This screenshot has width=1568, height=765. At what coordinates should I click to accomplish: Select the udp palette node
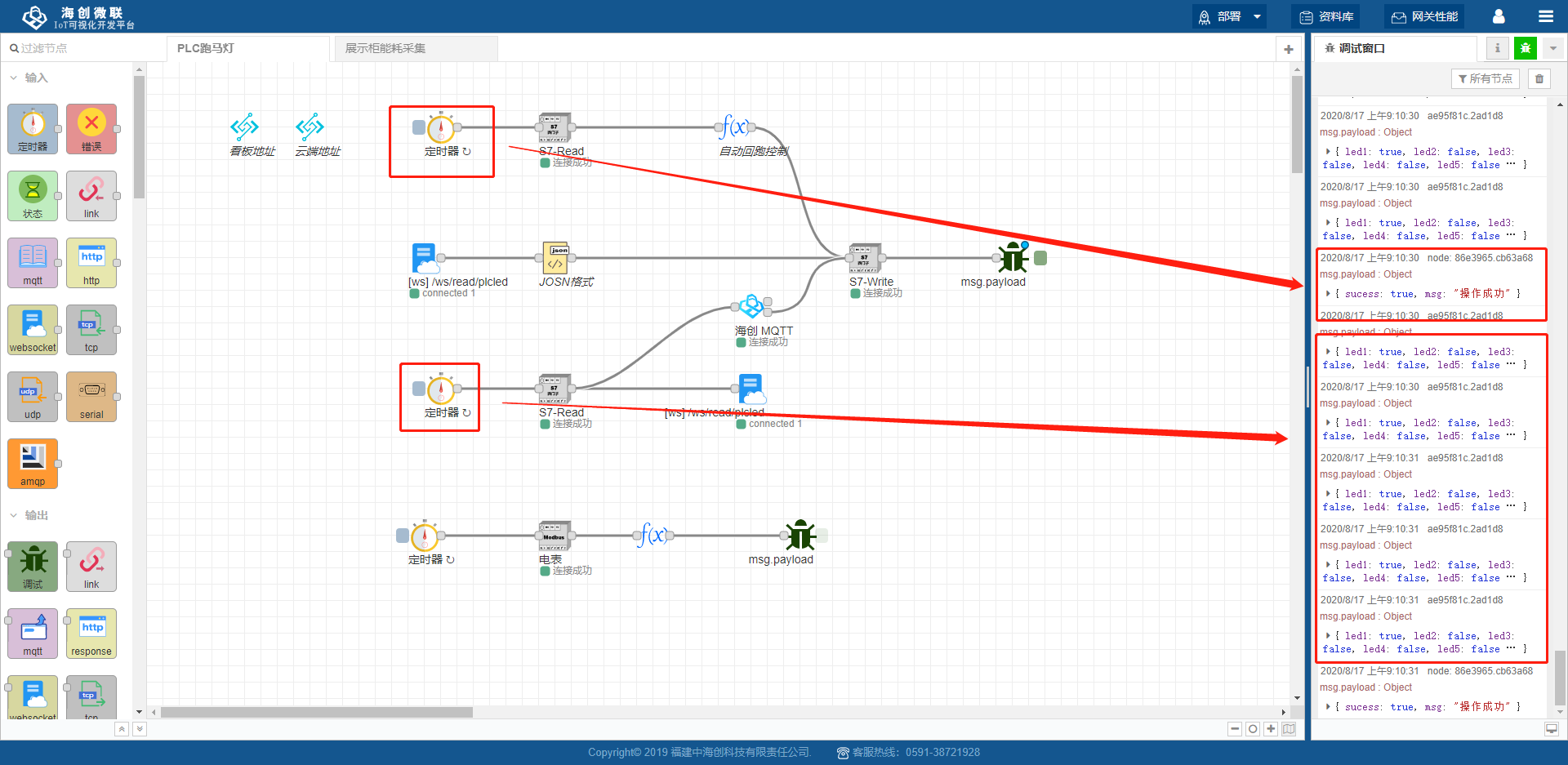point(33,397)
